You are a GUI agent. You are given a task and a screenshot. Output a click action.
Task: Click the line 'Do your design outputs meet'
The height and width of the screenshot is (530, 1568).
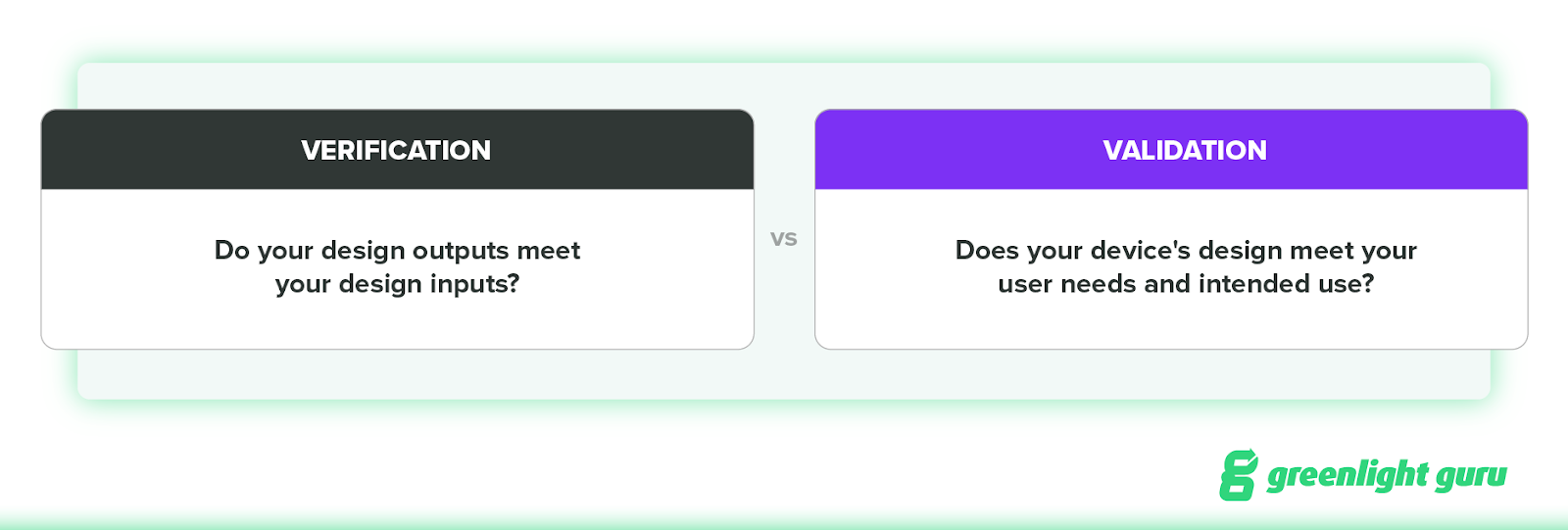(397, 251)
